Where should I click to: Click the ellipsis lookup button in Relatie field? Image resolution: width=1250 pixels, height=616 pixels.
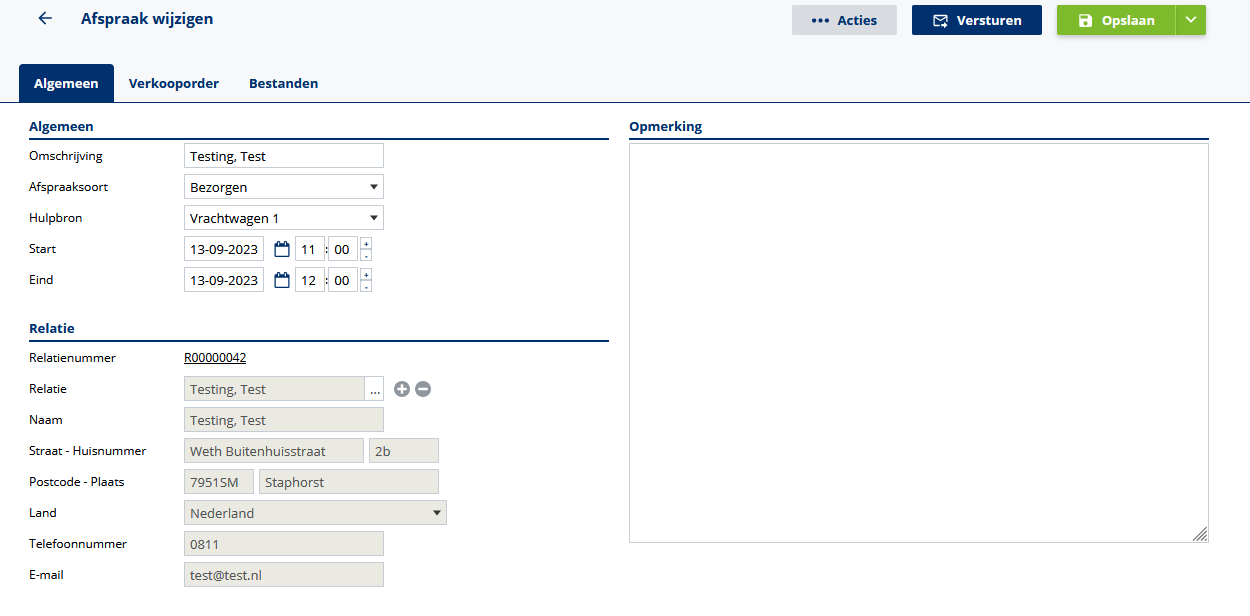pos(374,389)
